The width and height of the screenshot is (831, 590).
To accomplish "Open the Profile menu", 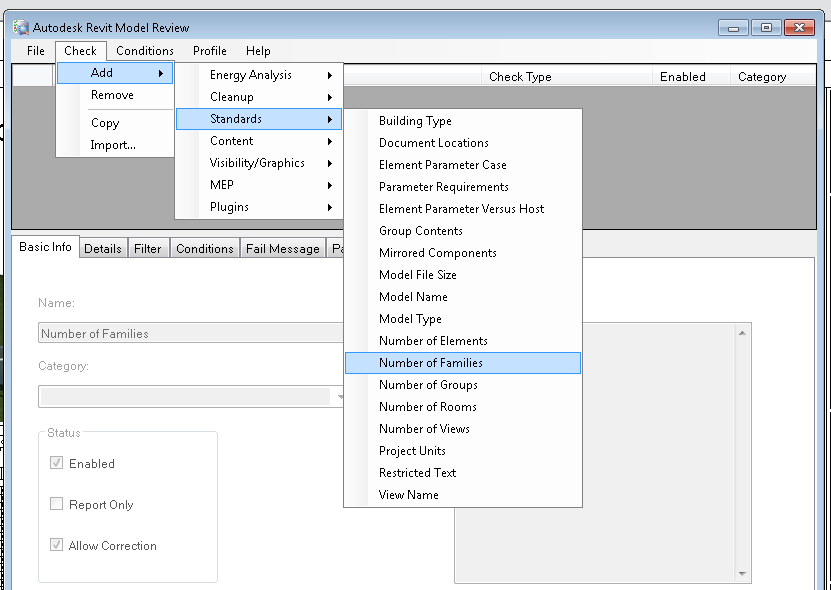I will pyautogui.click(x=209, y=51).
